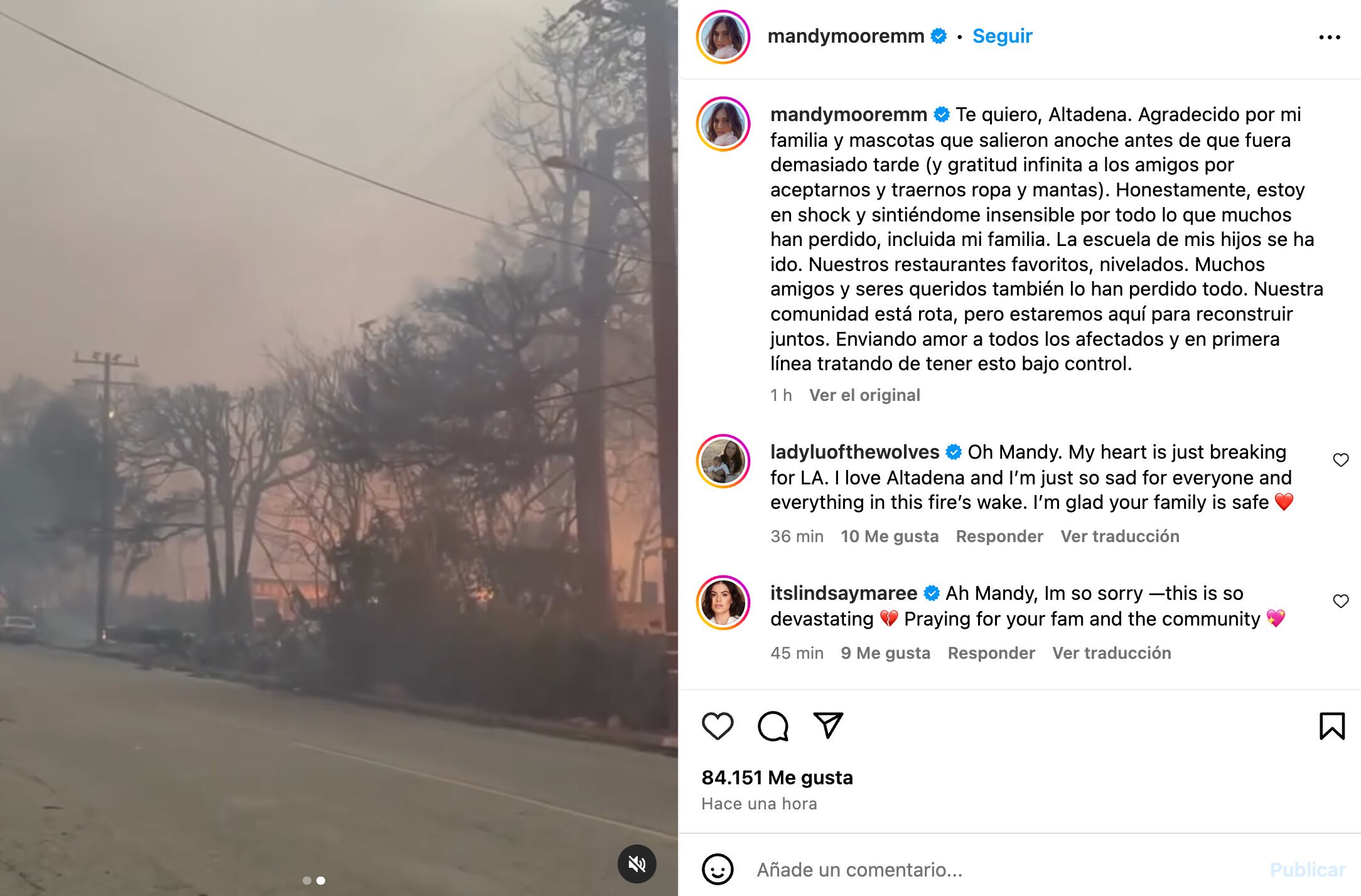Focus the add comment field
Viewport: 1361px width, 896px height.
pyautogui.click(x=1004, y=870)
